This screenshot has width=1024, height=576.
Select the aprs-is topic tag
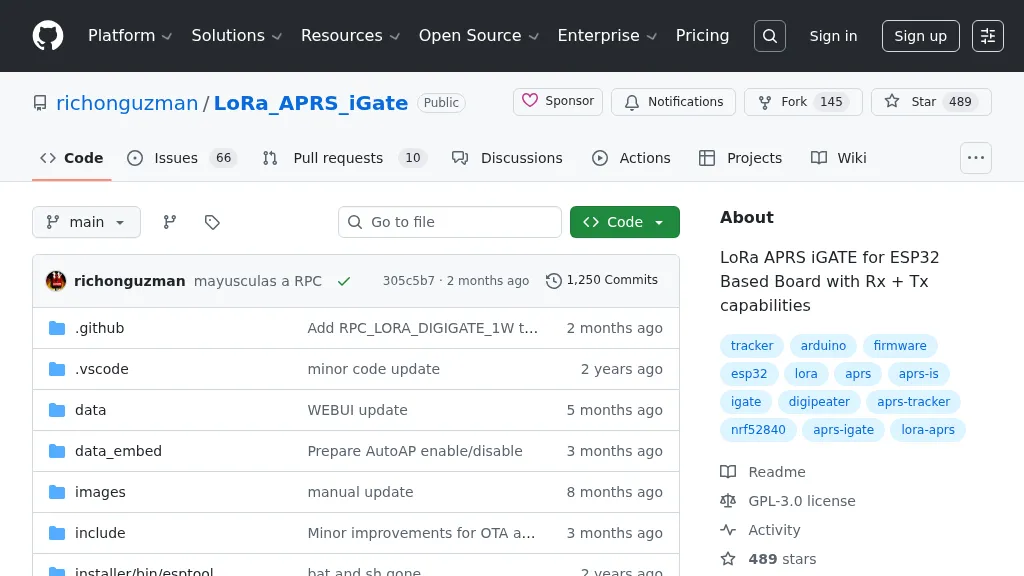tap(918, 374)
